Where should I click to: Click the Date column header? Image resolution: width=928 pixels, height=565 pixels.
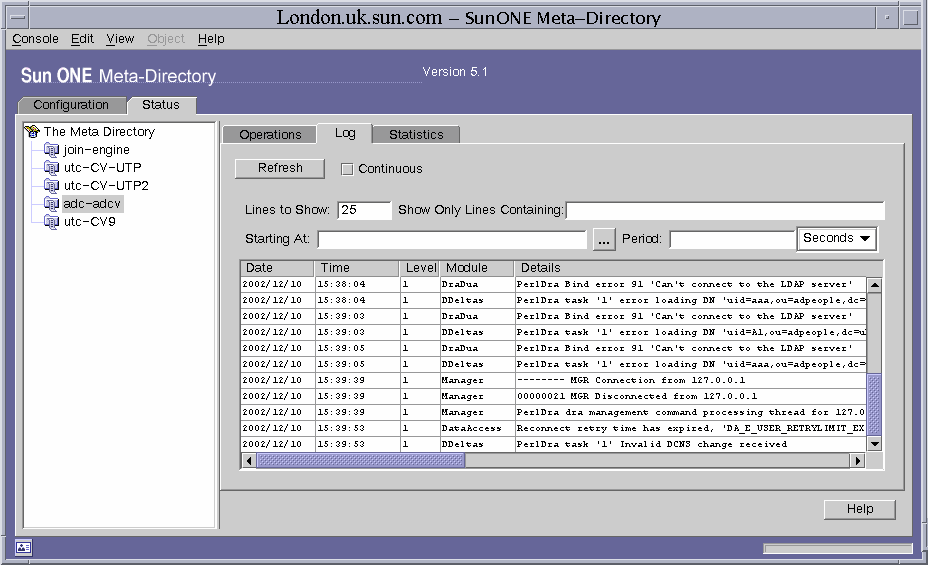(277, 268)
